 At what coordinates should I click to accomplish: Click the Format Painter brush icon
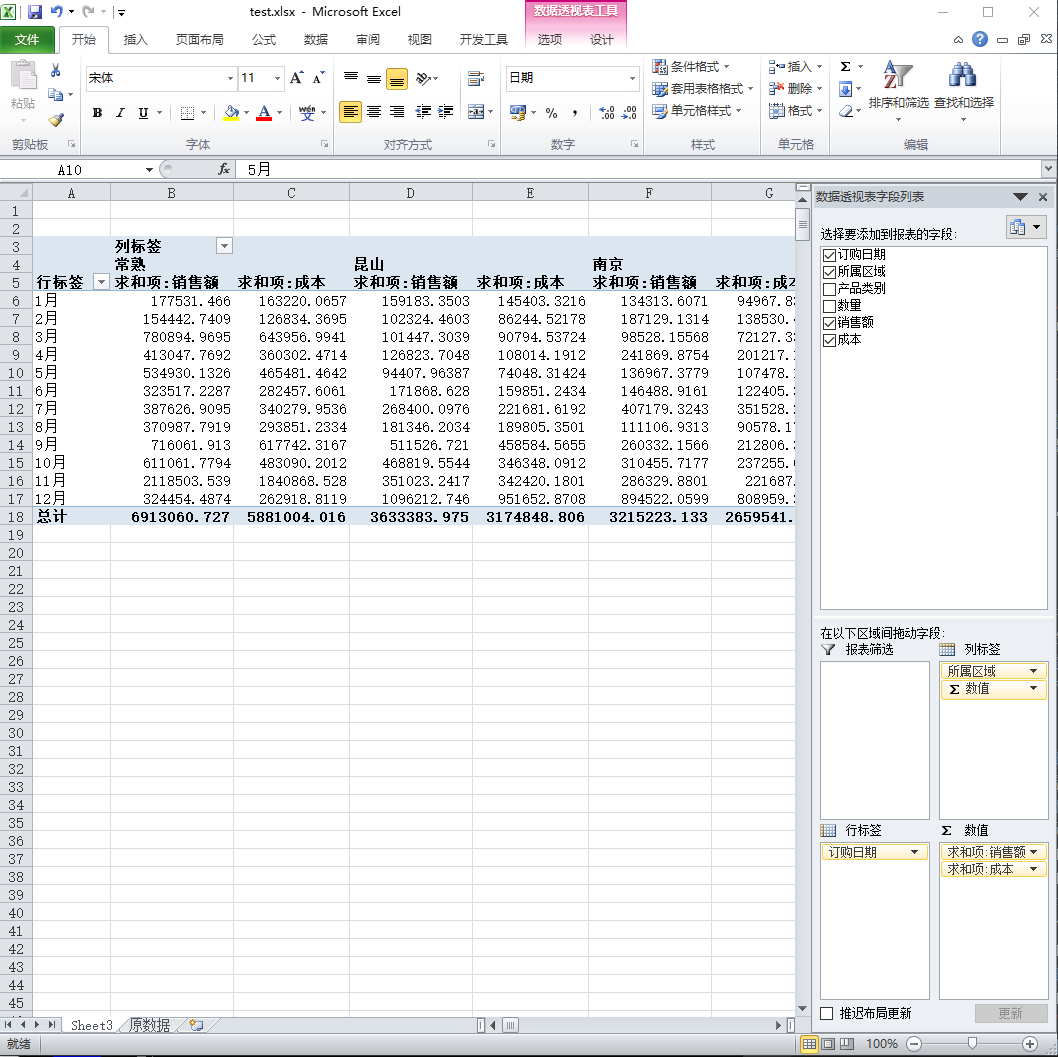click(x=56, y=120)
